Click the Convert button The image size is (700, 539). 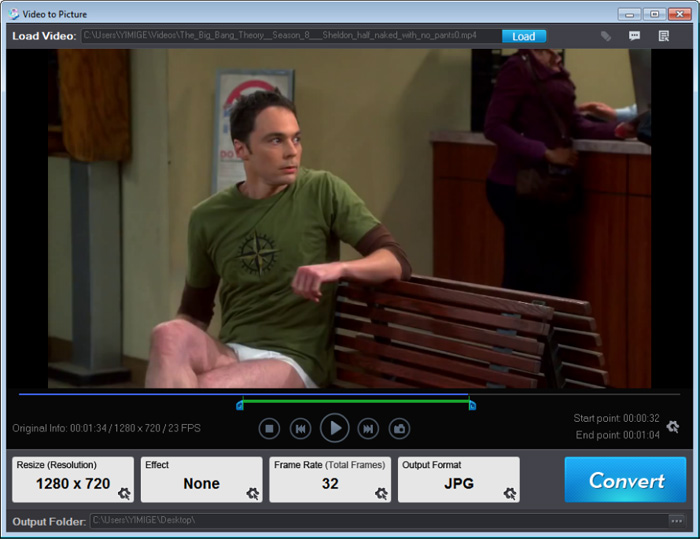coord(625,479)
